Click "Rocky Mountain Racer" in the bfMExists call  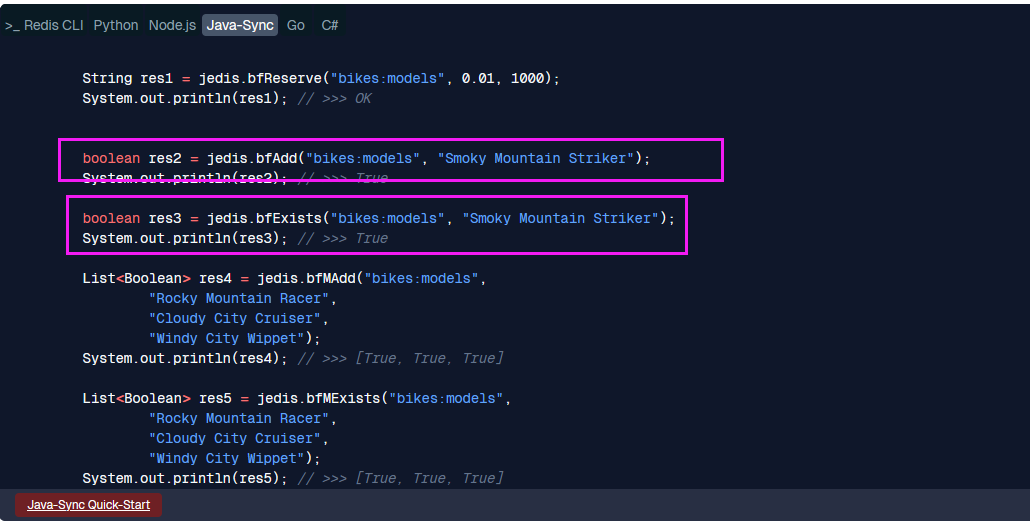point(238,419)
